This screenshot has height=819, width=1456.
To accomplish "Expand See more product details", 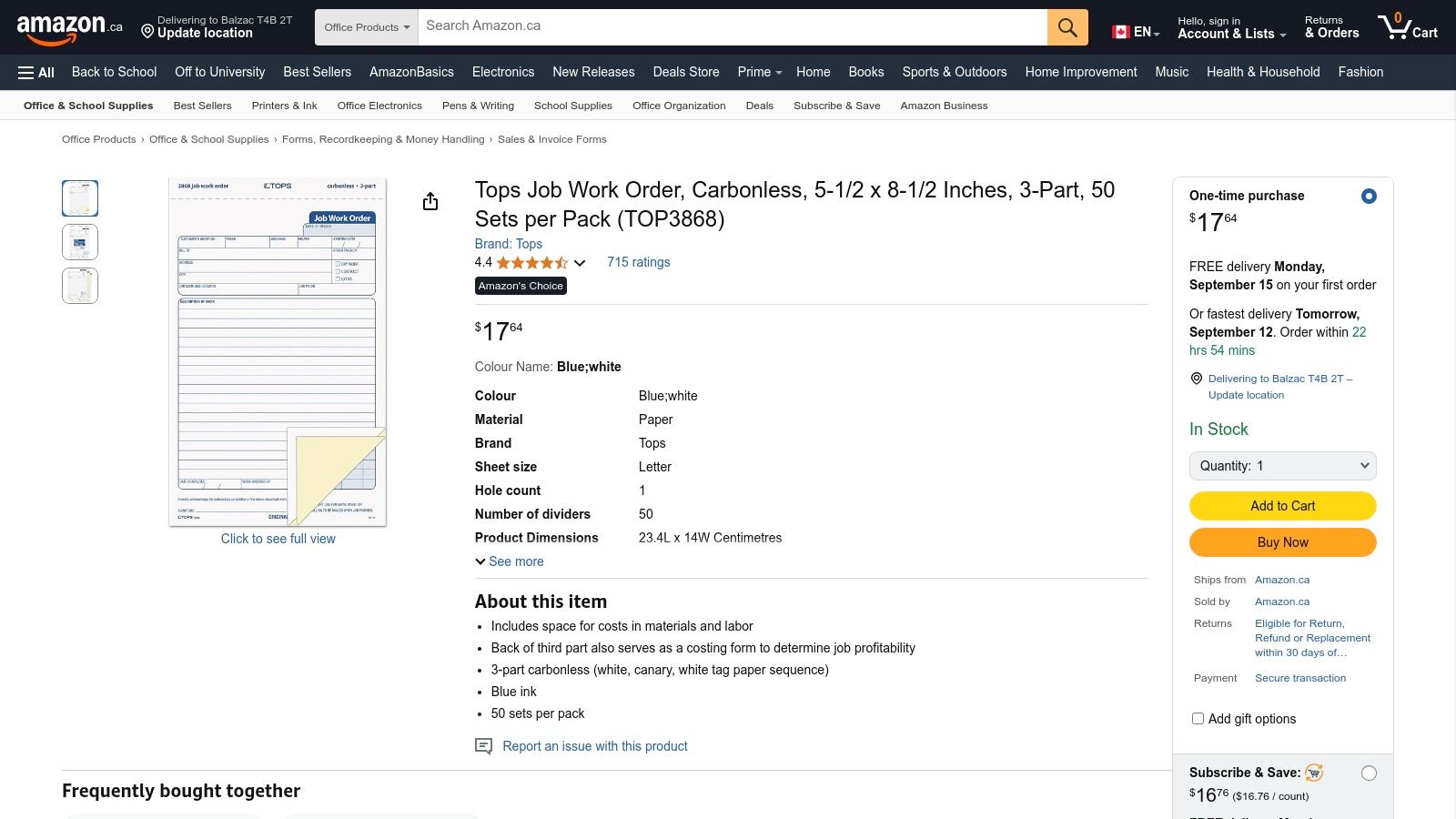I will tap(510, 561).
